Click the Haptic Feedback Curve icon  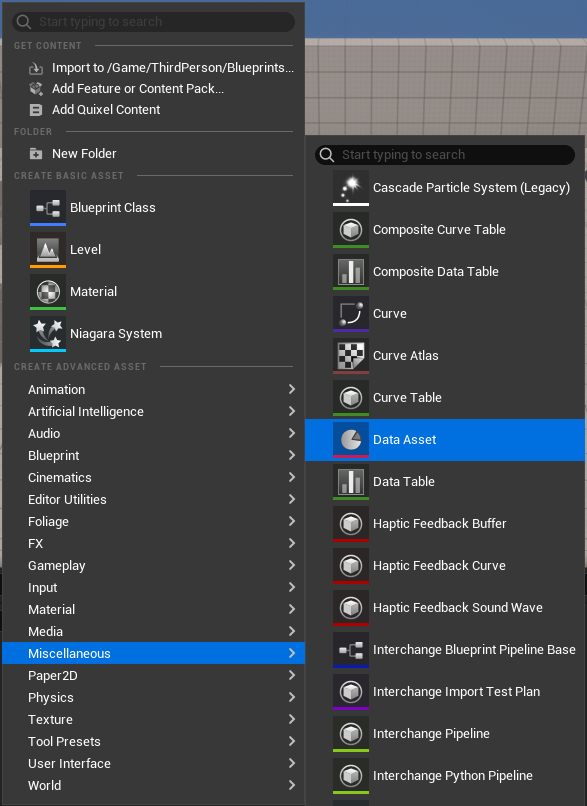pyautogui.click(x=351, y=566)
